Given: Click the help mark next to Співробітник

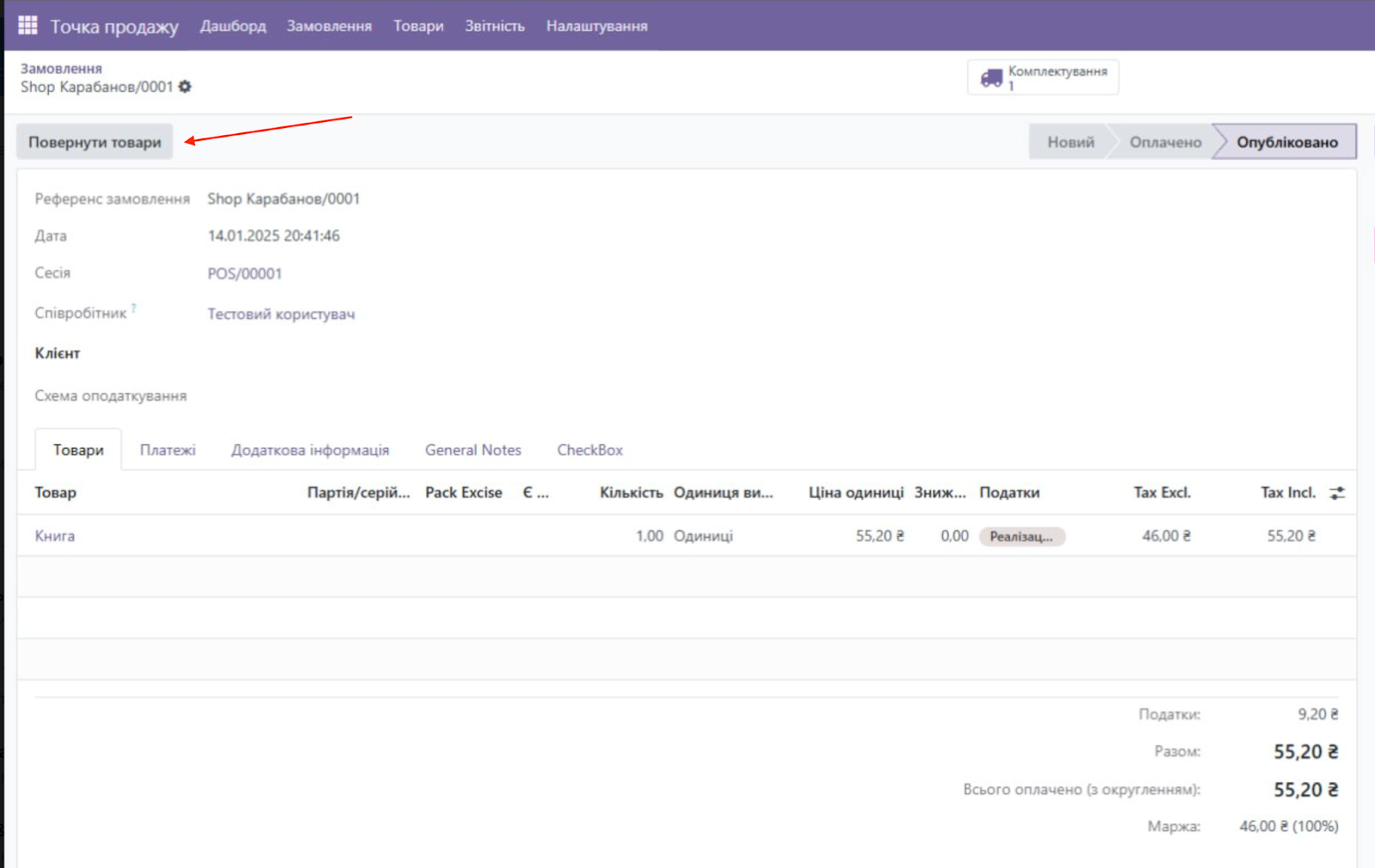Looking at the screenshot, I should pos(134,308).
